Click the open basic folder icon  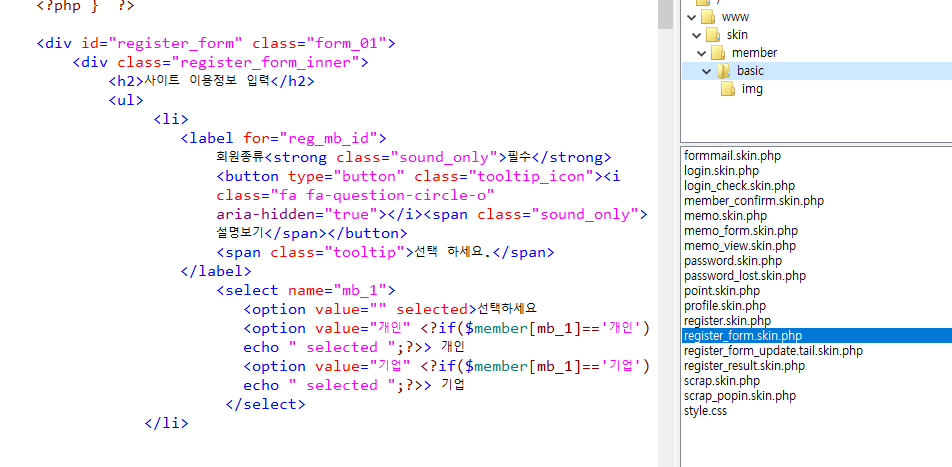coord(722,71)
